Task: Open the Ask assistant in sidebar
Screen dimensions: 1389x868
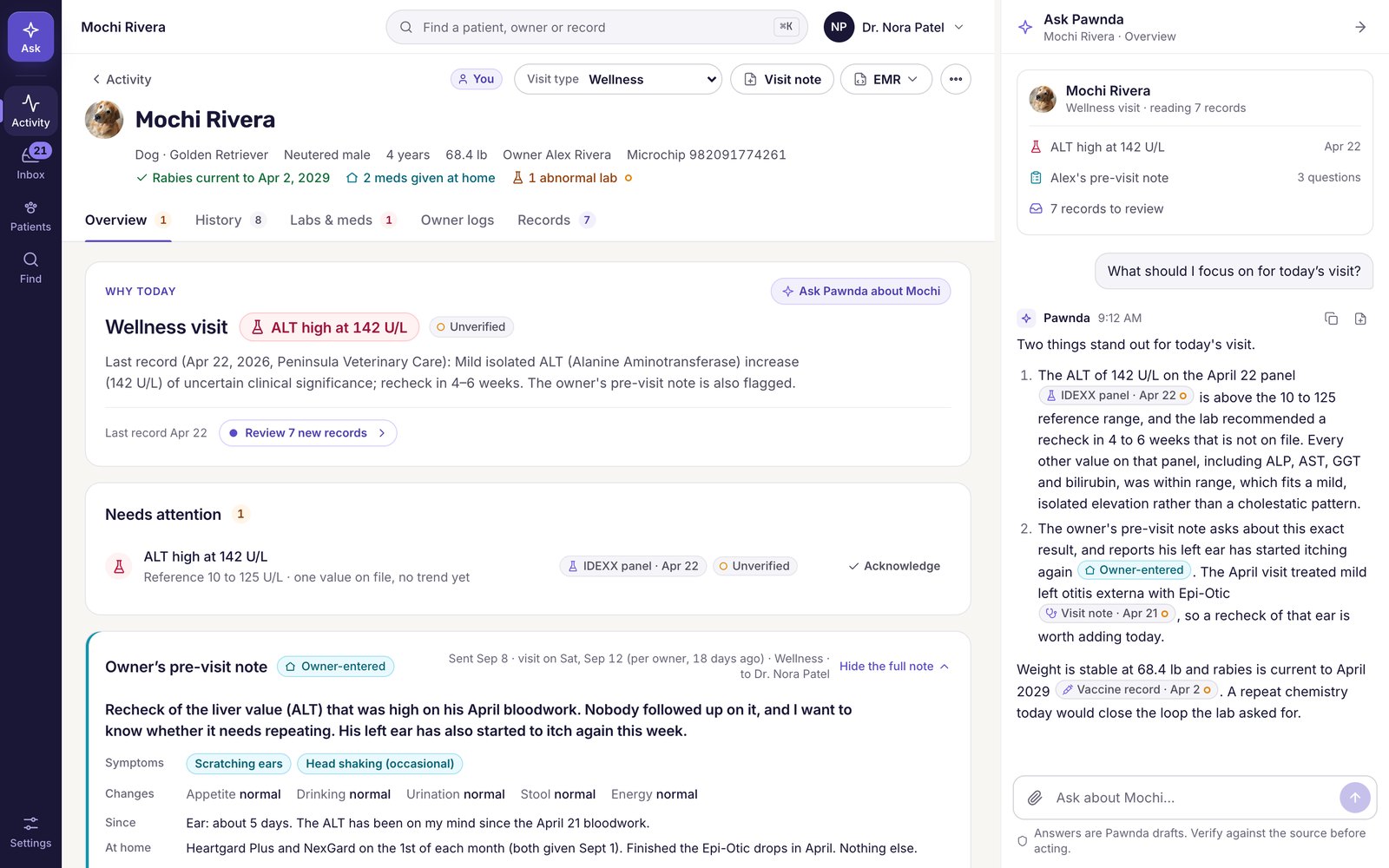Action: tap(30, 36)
